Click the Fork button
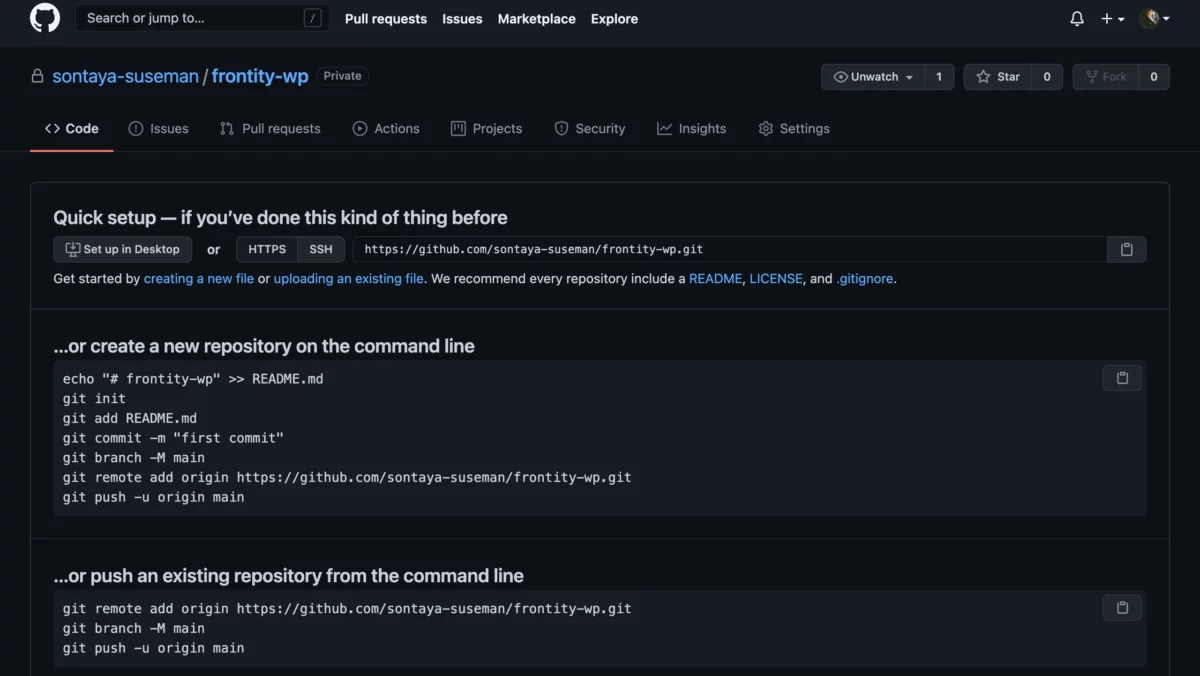The image size is (1200, 676). [x=1105, y=77]
